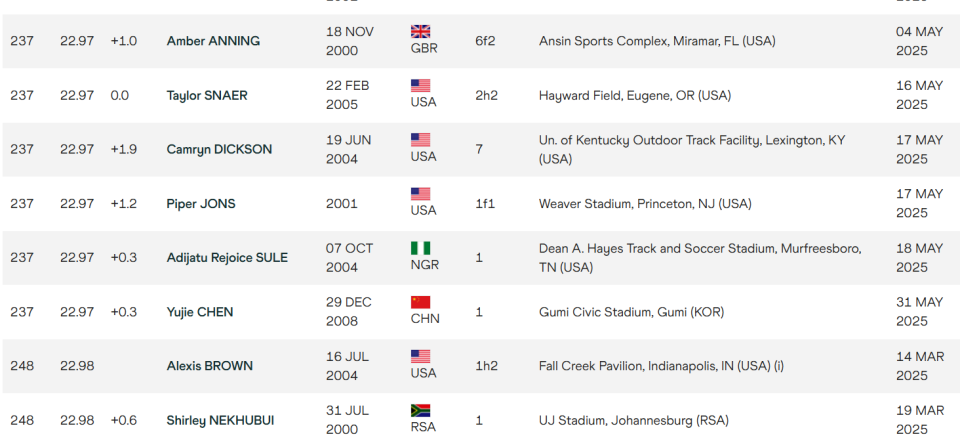Click the USA flag beside Taylor Snaer

point(420,86)
